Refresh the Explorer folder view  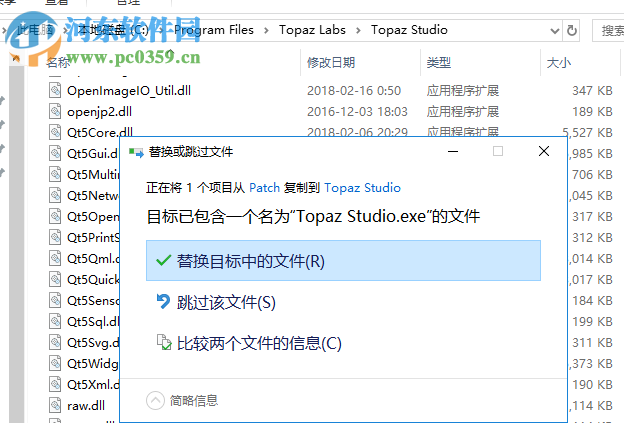[x=571, y=30]
